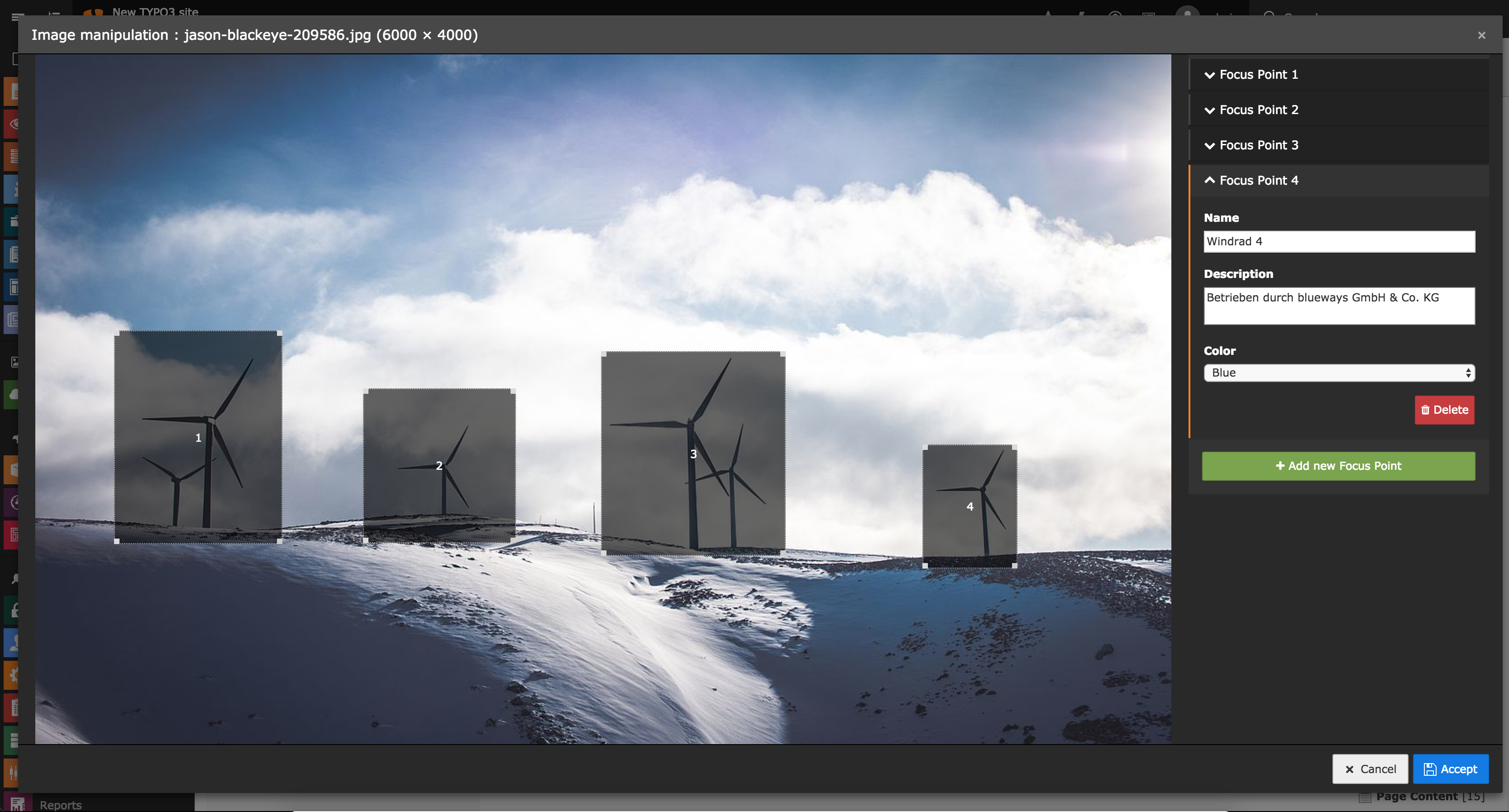Viewport: 1509px width, 812px height.
Task: Click into the Description text area
Action: click(1339, 305)
